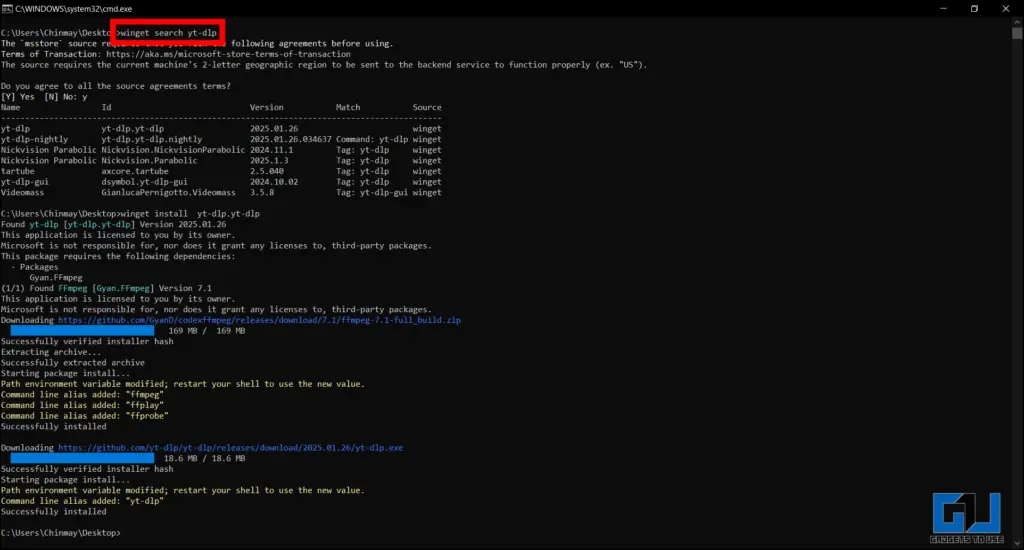This screenshot has height=550, width=1024.
Task: Click the '- Packages' dependency line
Action: [x=35, y=267]
